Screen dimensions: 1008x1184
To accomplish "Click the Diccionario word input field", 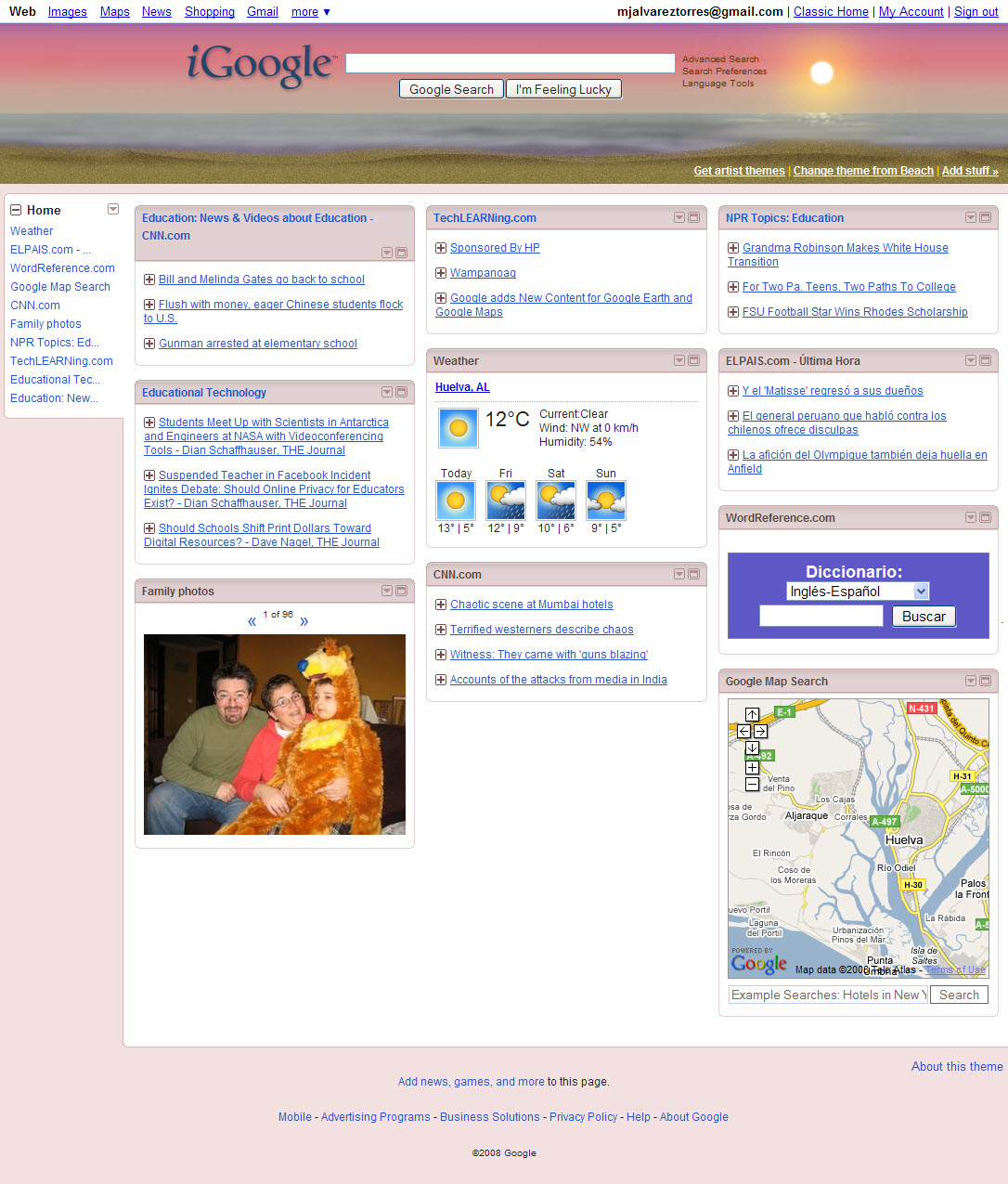I will pos(821,616).
